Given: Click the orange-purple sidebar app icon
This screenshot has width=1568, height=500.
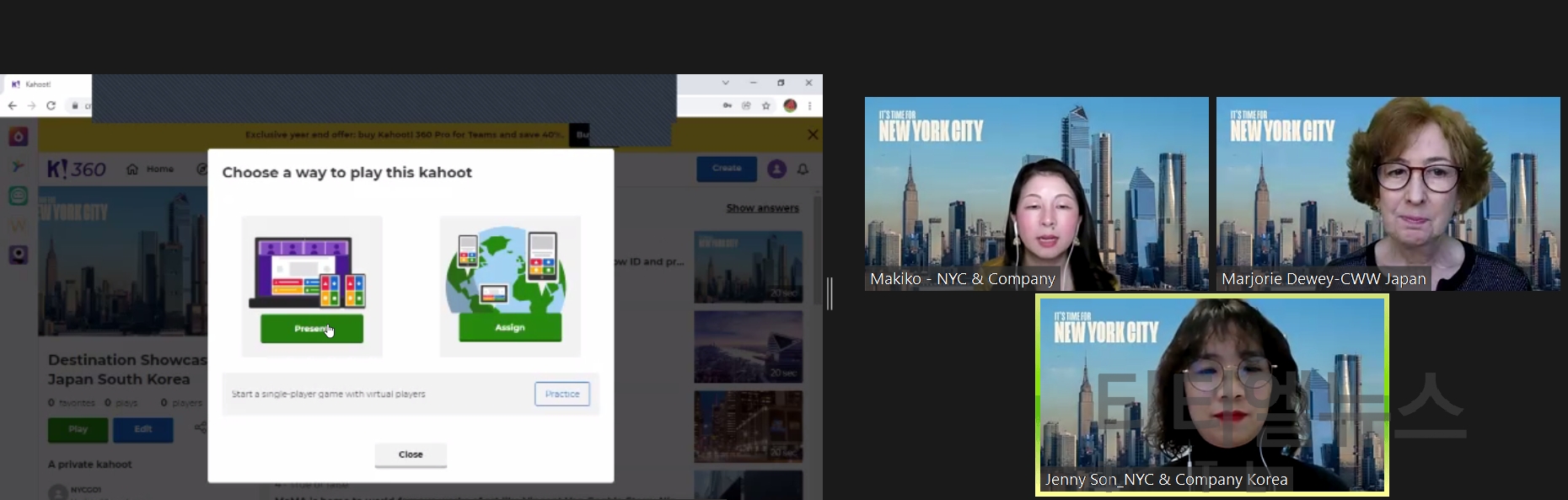Looking at the screenshot, I should click(19, 137).
